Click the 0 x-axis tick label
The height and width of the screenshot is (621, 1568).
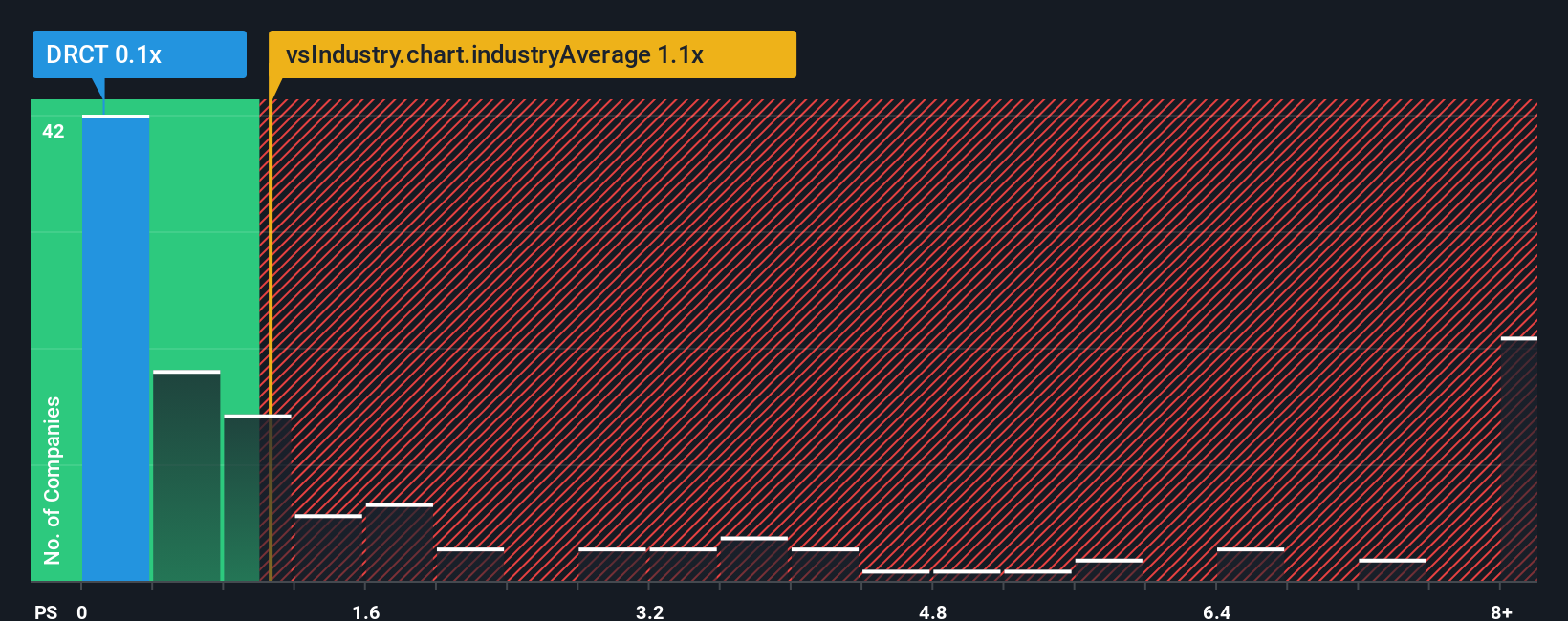point(82,611)
